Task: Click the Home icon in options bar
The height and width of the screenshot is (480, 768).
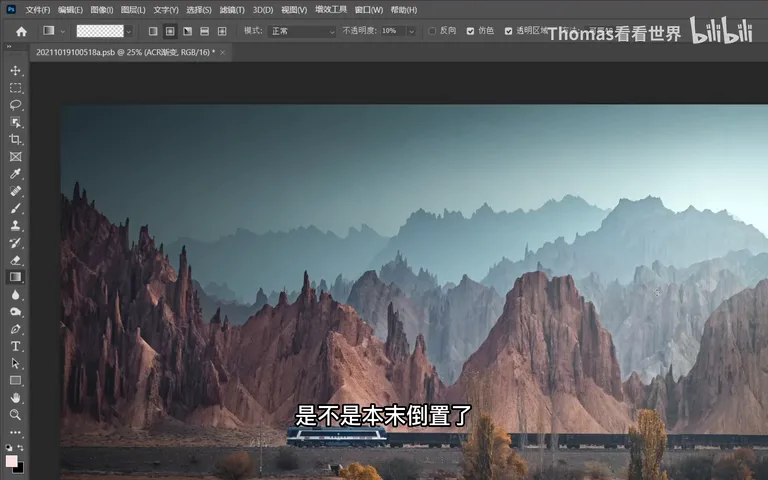Action: coord(21,31)
